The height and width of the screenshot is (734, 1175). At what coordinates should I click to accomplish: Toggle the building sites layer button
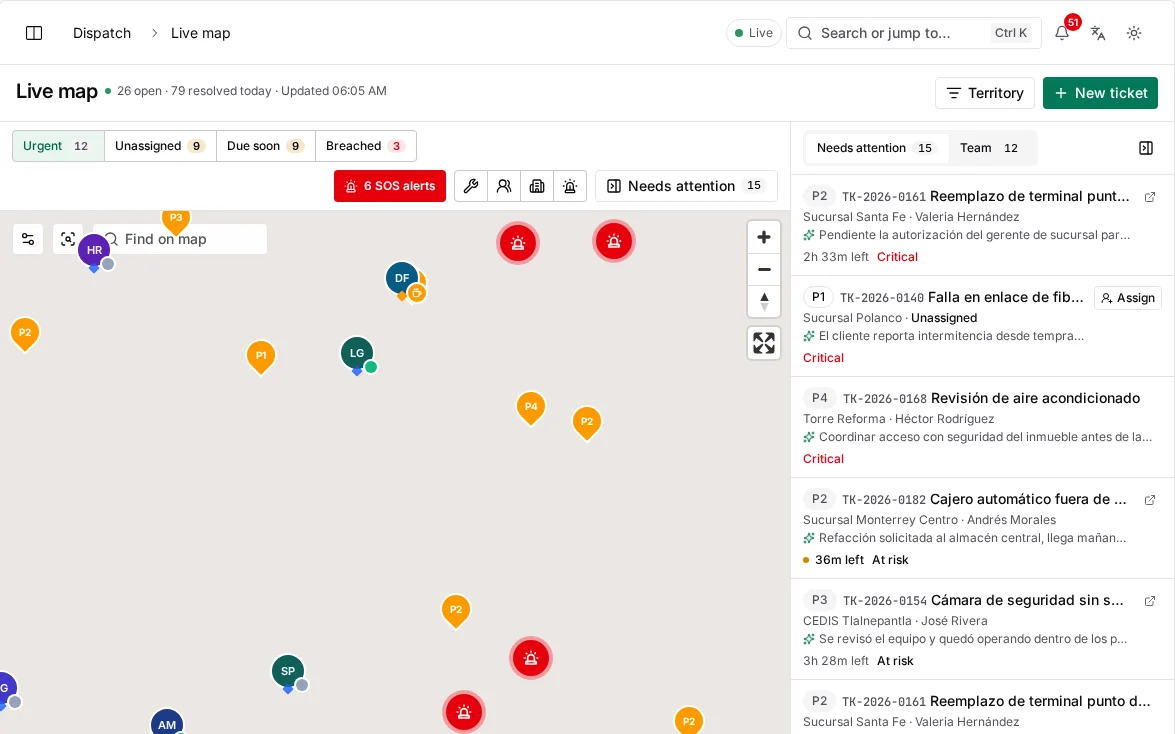click(537, 186)
